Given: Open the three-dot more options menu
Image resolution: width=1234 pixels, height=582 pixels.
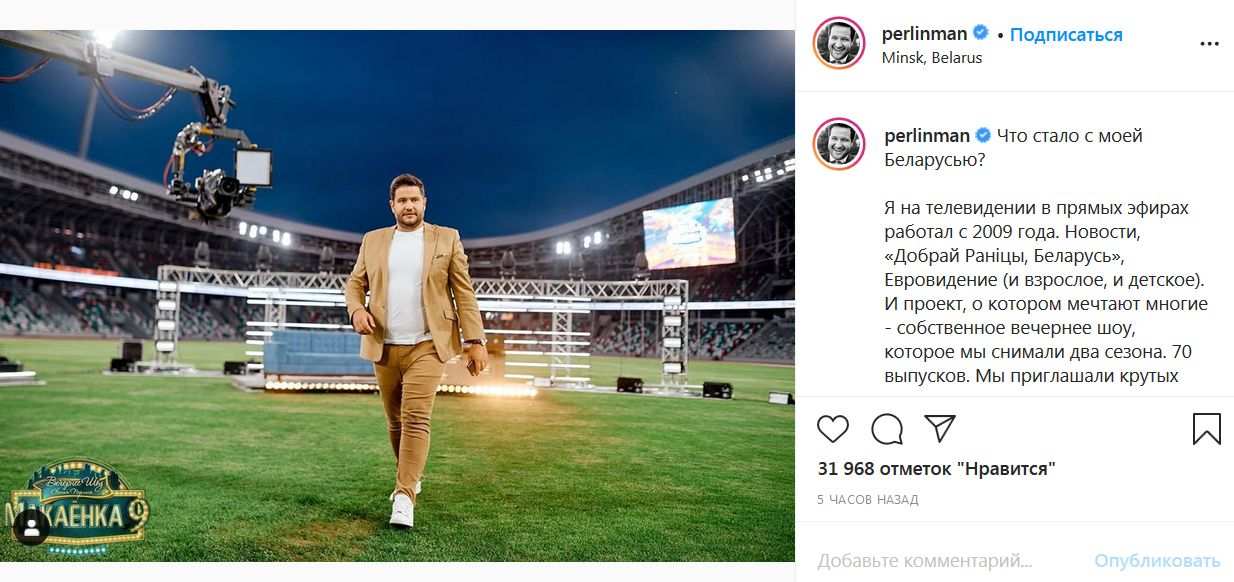Looking at the screenshot, I should 1209,44.
